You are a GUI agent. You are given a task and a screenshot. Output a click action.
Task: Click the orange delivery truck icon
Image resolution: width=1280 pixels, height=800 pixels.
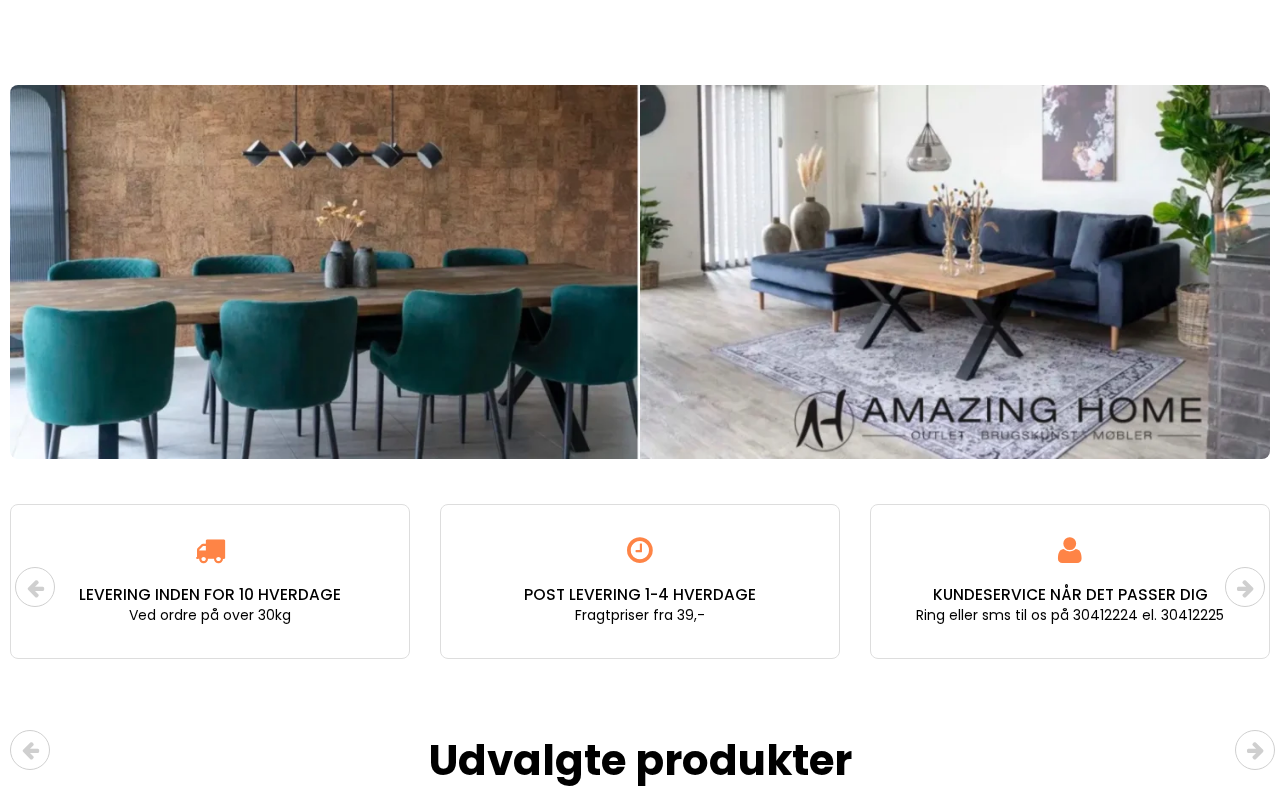(210, 551)
